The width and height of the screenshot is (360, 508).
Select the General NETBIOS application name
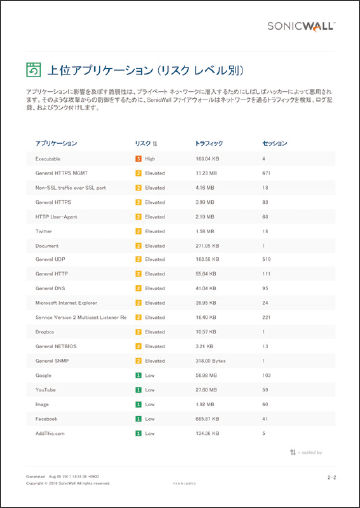click(56, 346)
